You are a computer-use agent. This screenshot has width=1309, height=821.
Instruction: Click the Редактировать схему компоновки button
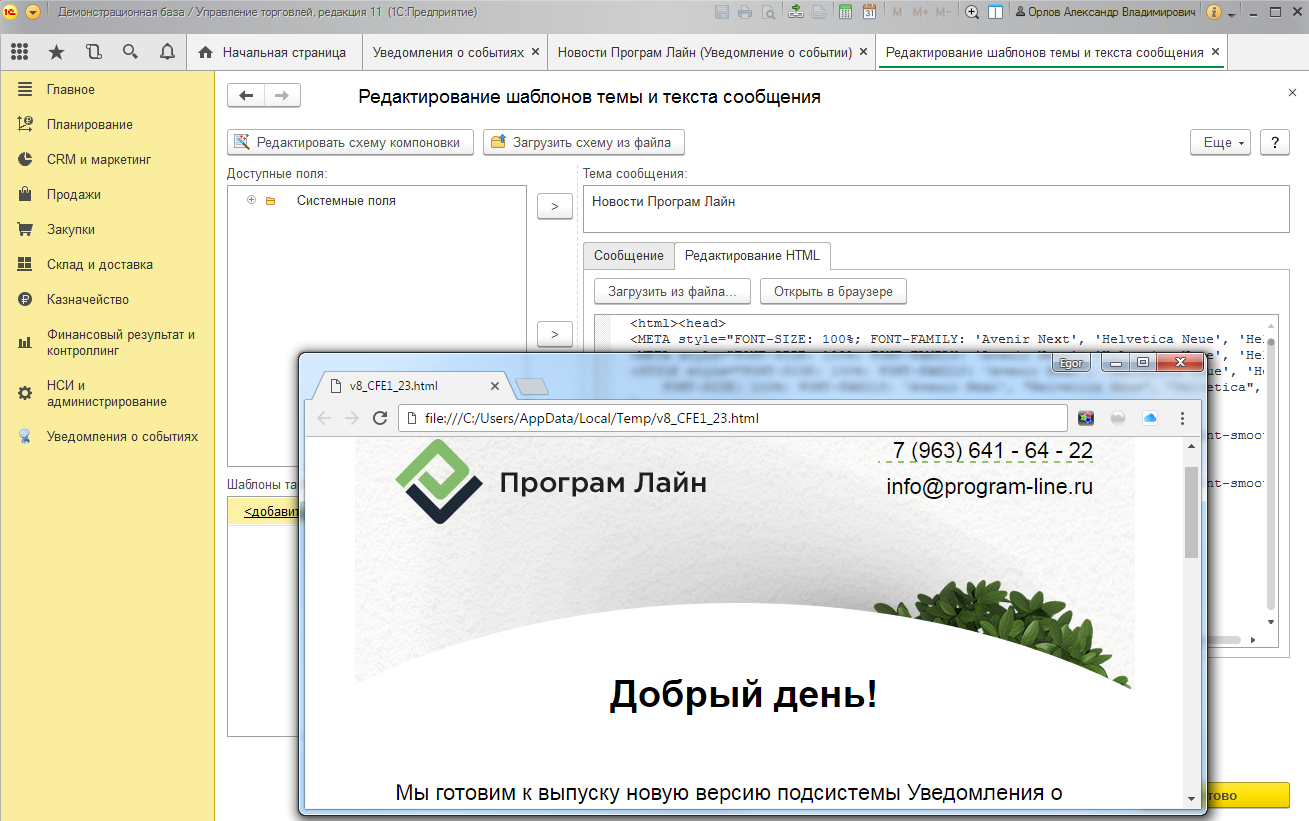[350, 142]
